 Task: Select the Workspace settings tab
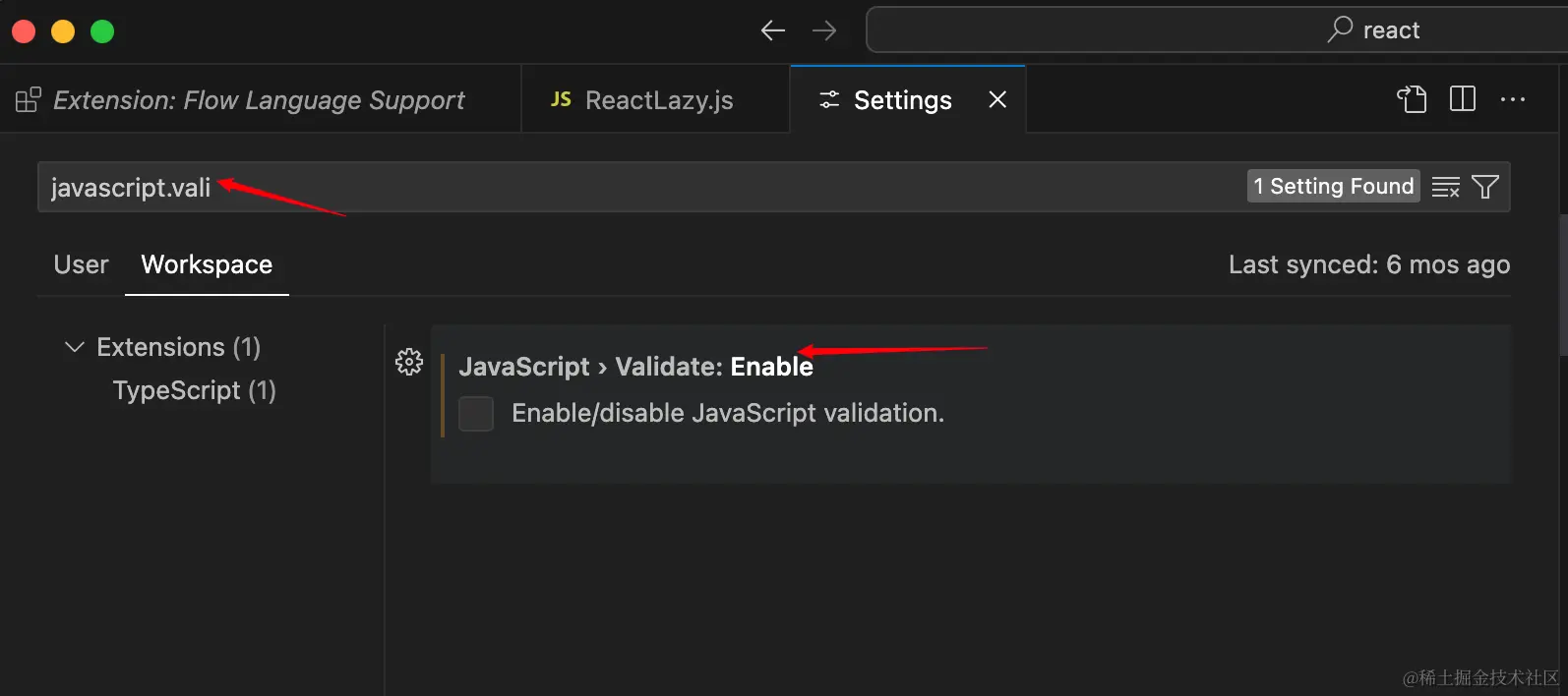coord(207,264)
